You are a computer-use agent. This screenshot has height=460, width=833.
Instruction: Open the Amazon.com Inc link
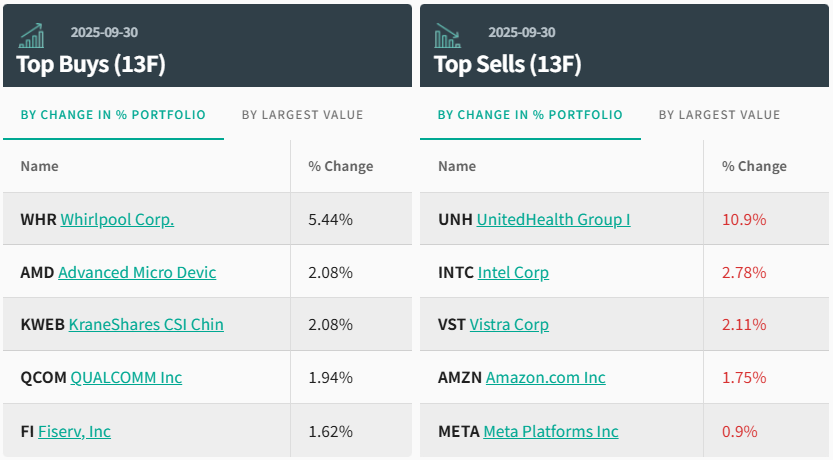click(x=546, y=378)
